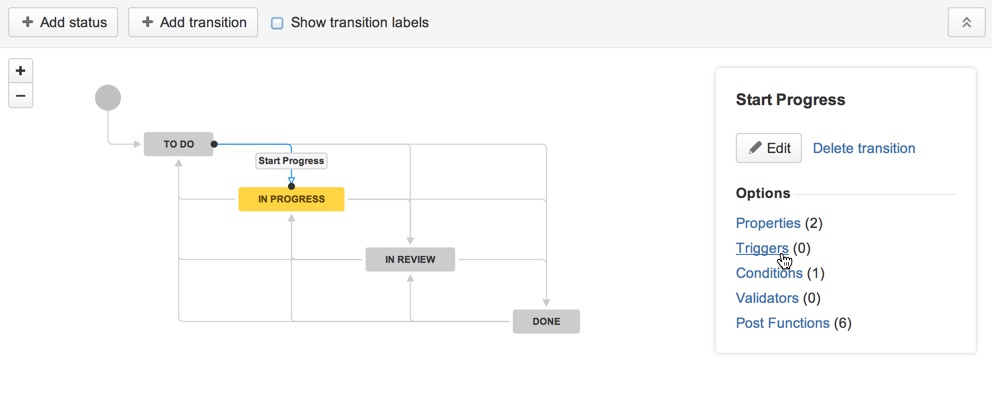Click the Add transition button
992x399 pixels.
tap(193, 23)
